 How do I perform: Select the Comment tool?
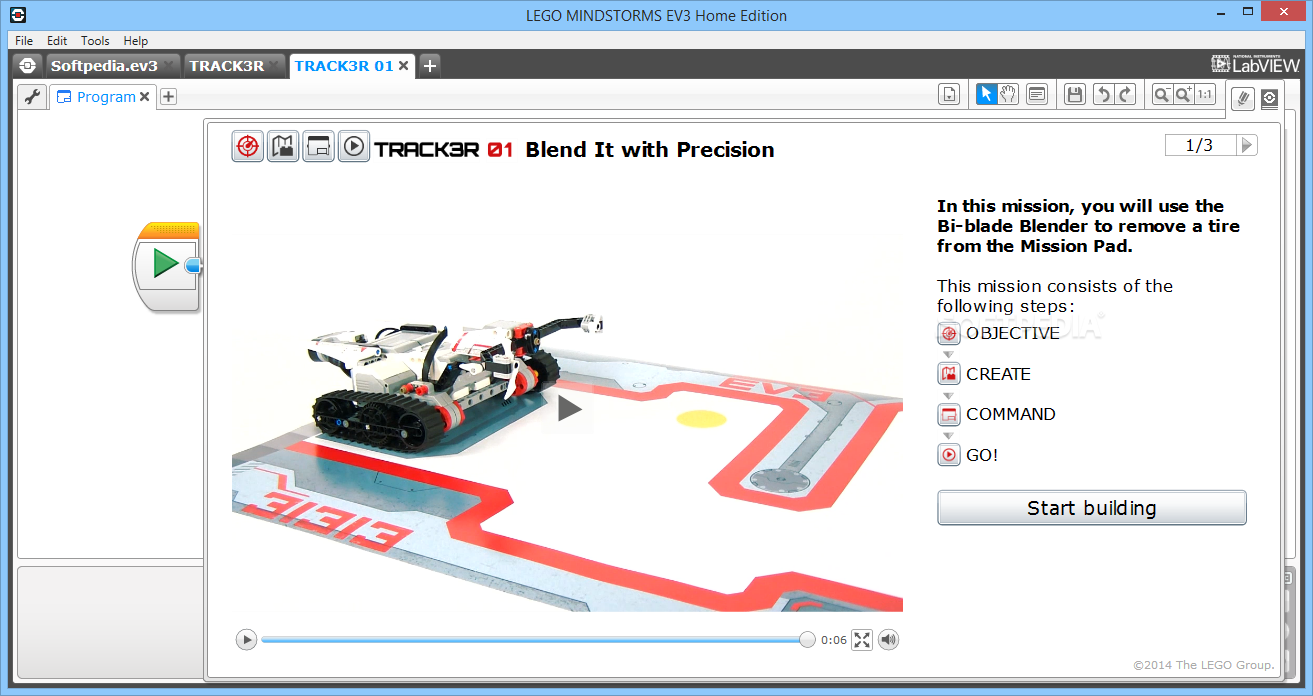tap(1037, 94)
